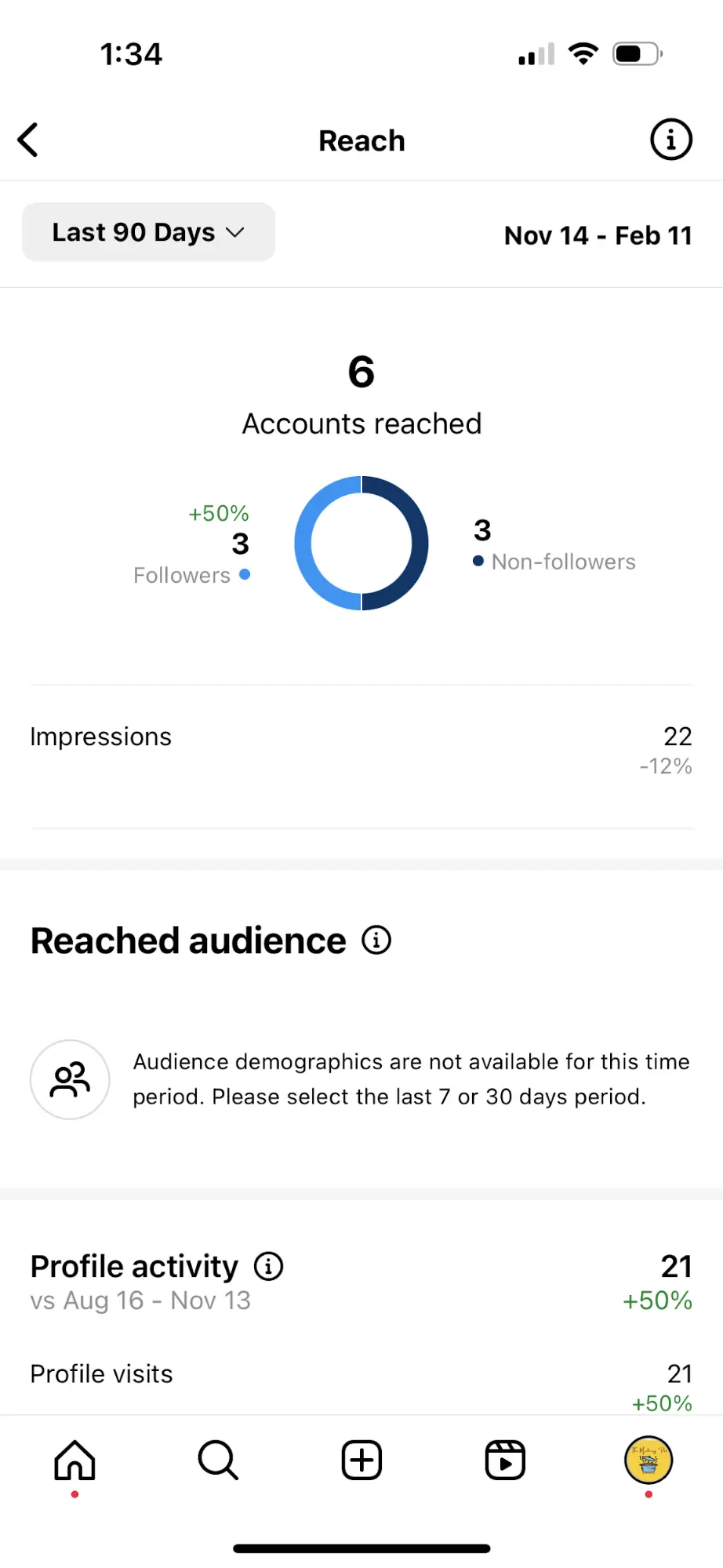This screenshot has height=1568, width=723.
Task: Go back using the back arrow
Action: pos(28,140)
